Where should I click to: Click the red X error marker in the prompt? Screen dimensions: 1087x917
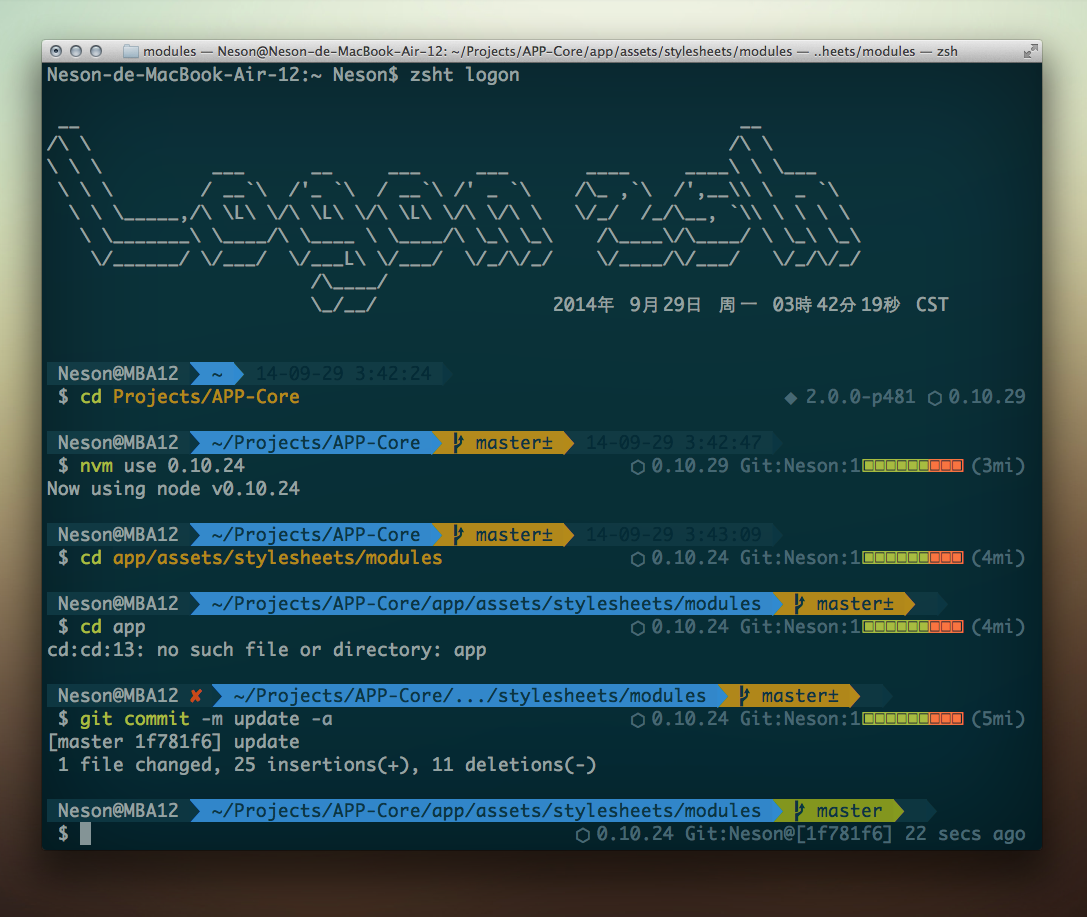[196, 696]
